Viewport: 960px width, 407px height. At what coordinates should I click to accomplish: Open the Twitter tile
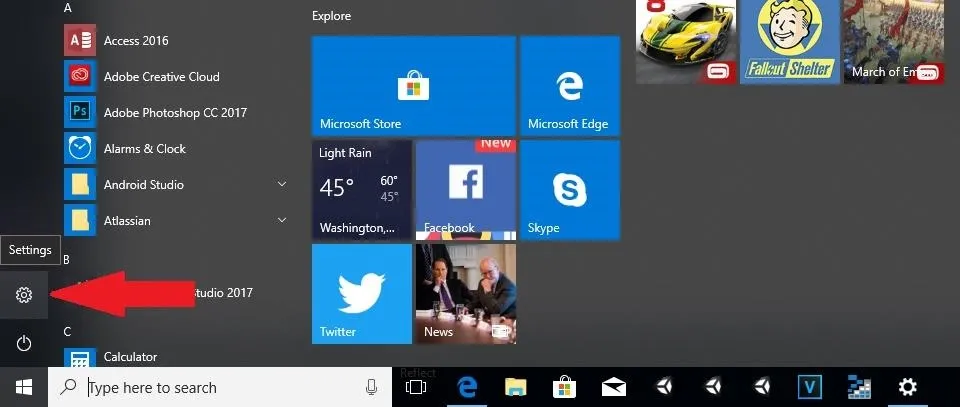pos(362,294)
